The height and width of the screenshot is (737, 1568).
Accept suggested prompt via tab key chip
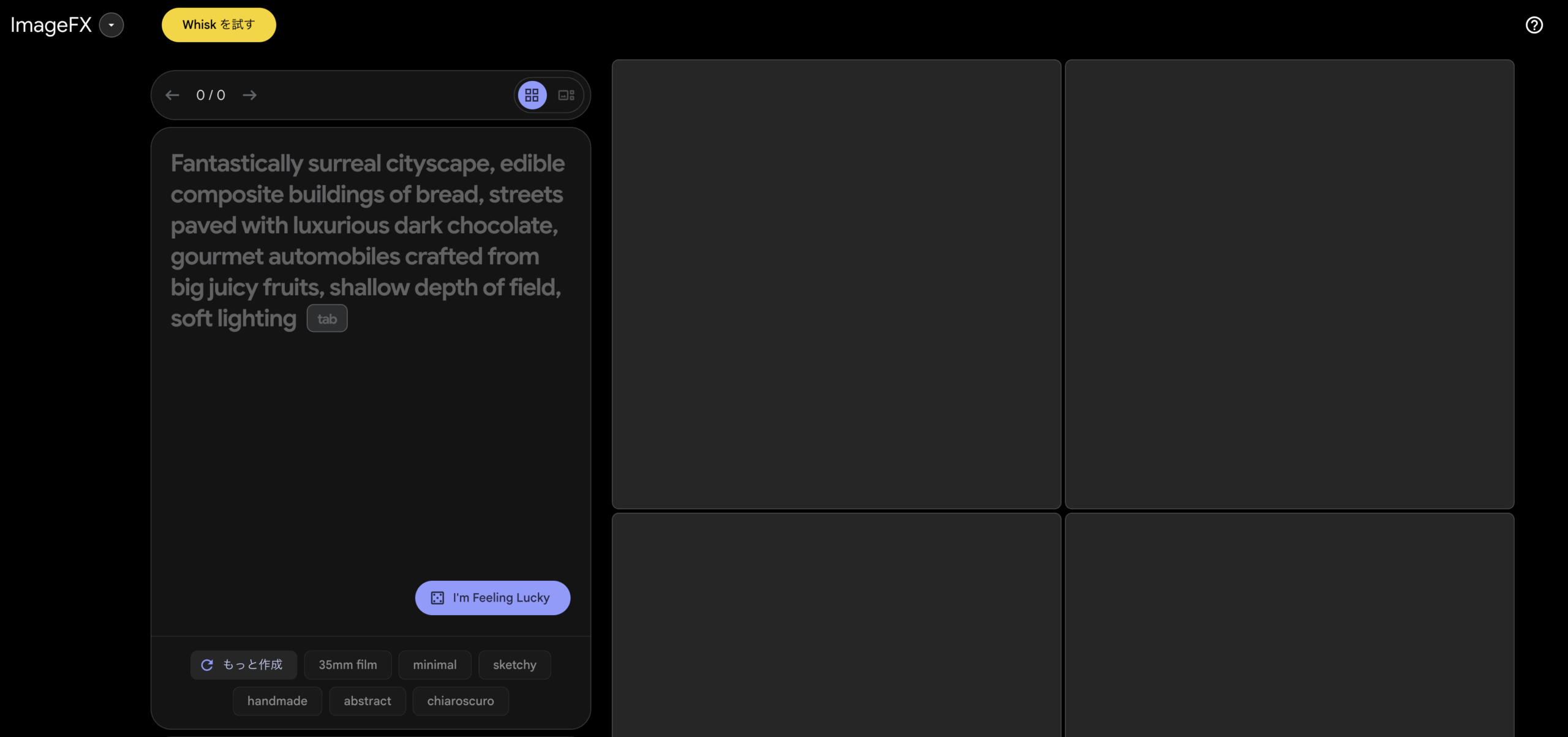(327, 319)
